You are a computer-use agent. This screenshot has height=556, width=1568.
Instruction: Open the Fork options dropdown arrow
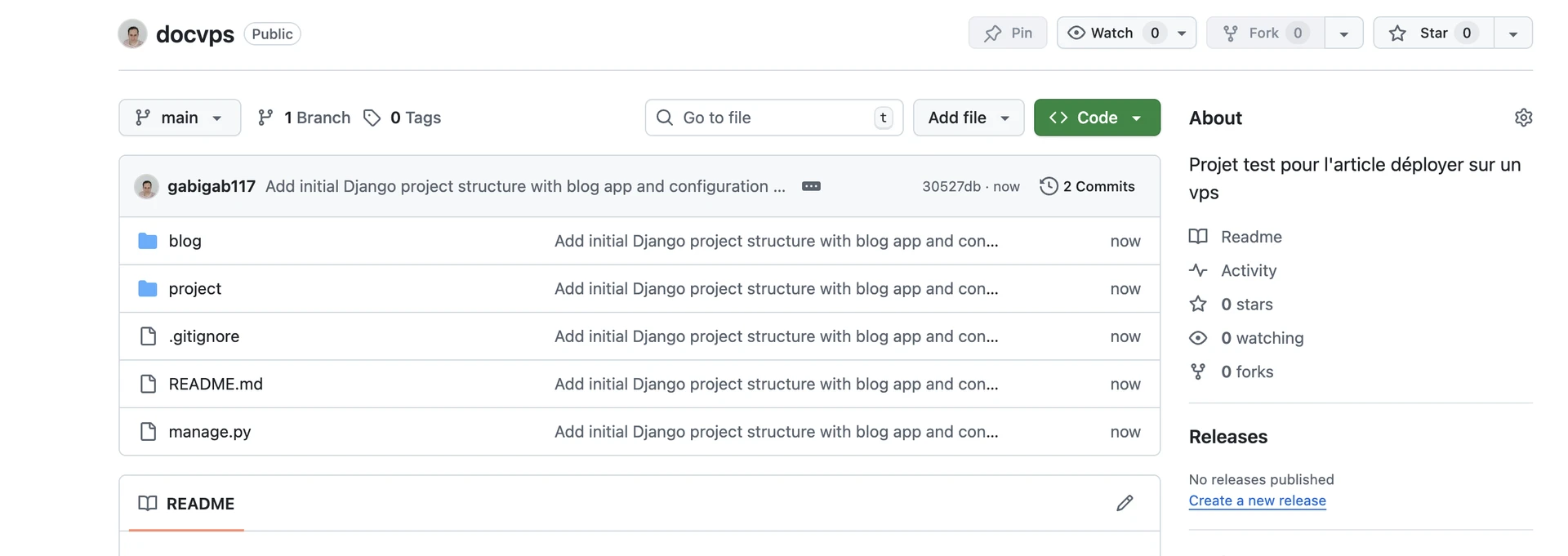[x=1343, y=33]
